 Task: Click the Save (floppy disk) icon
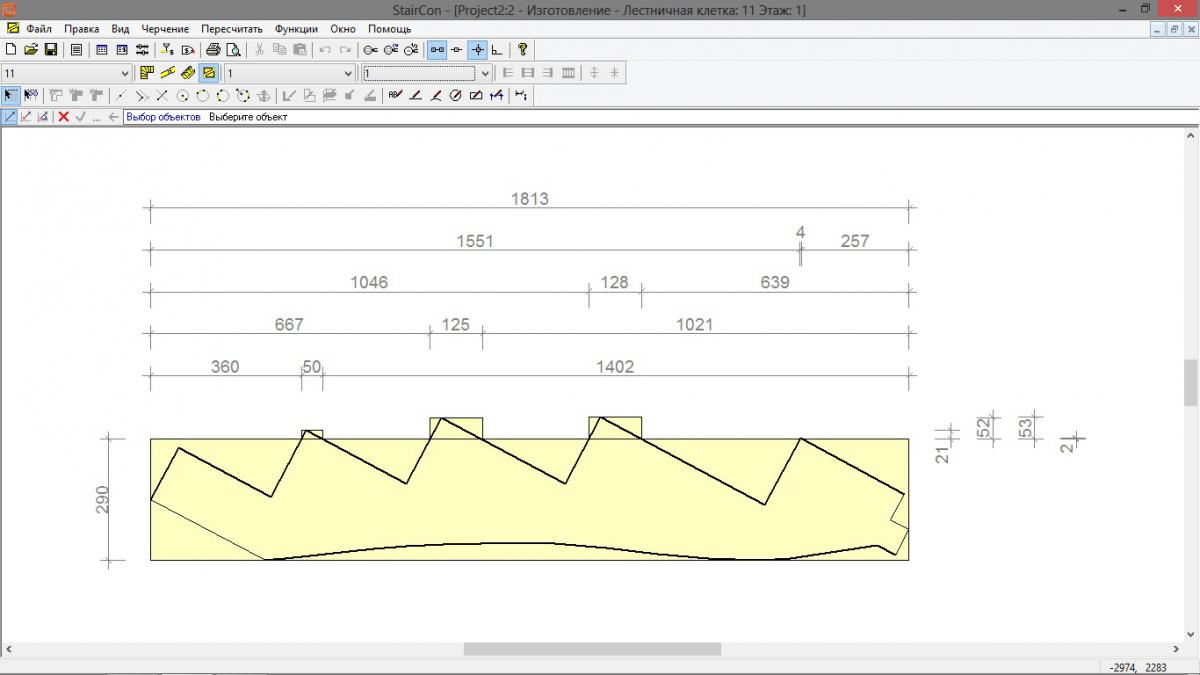[x=50, y=50]
